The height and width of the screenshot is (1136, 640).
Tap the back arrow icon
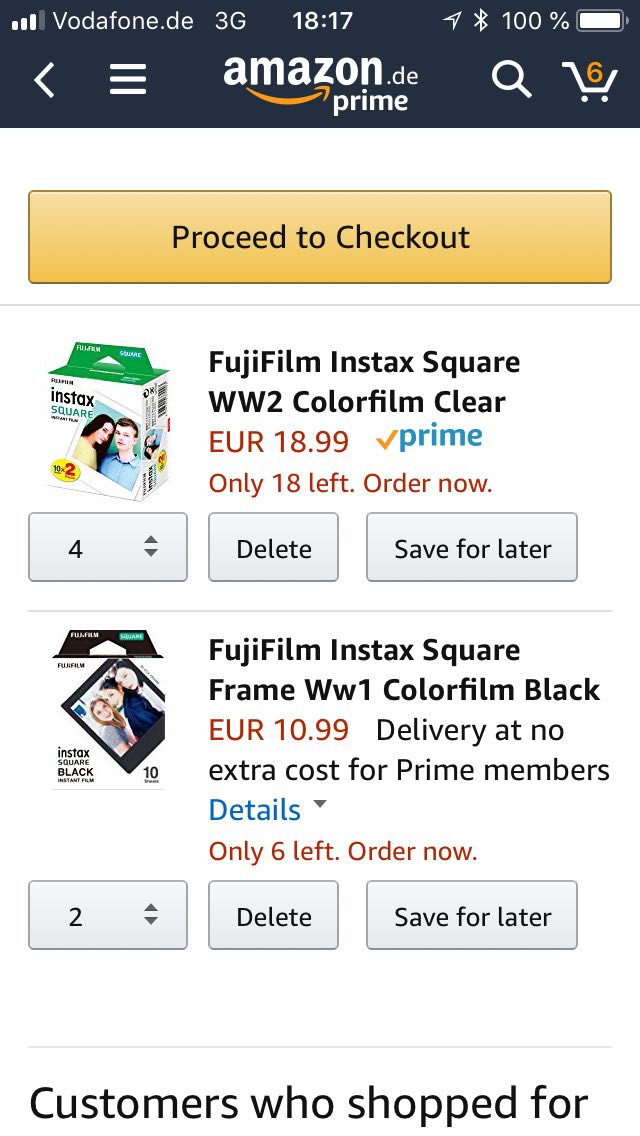coord(45,80)
